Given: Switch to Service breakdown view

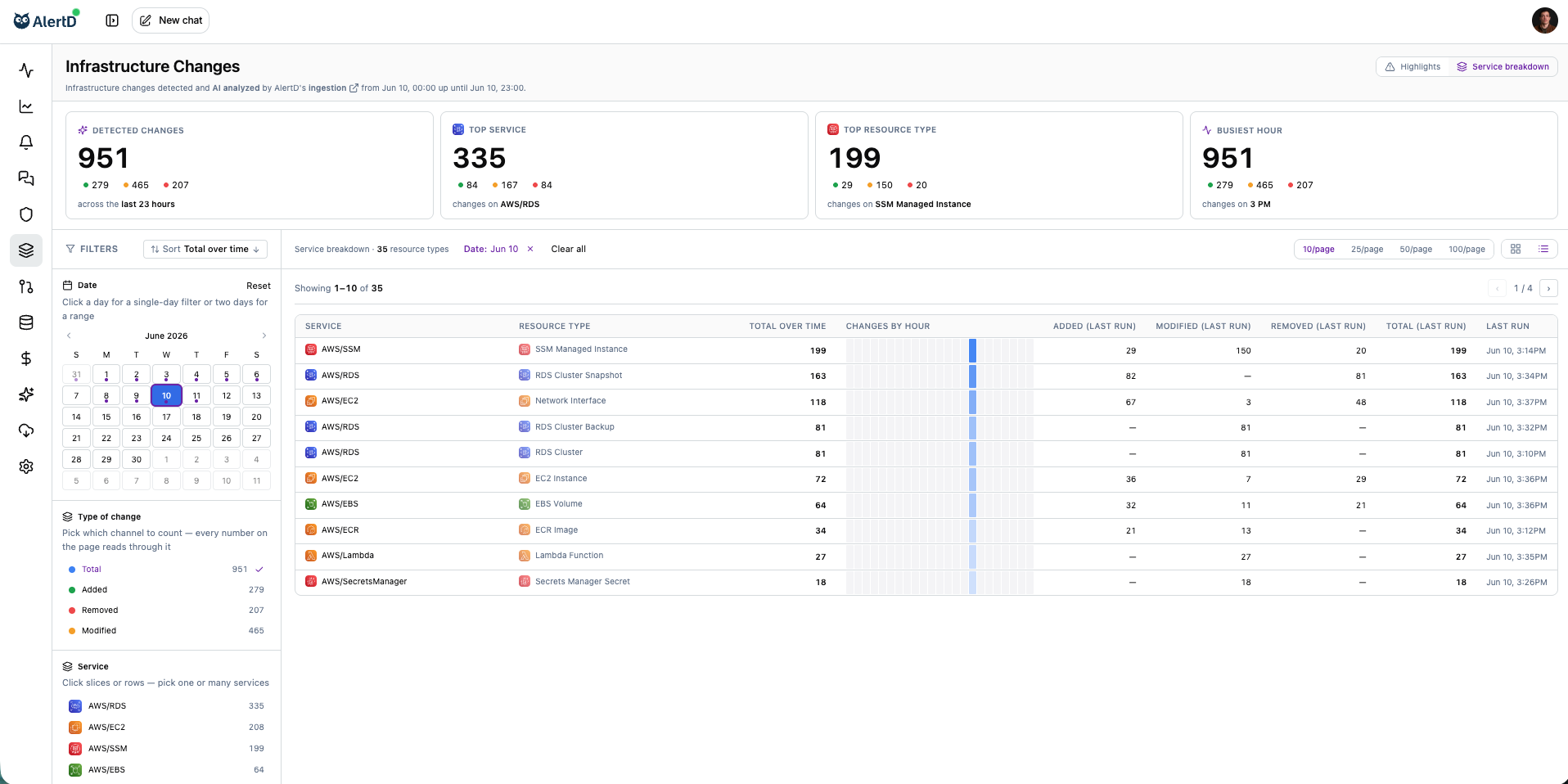Looking at the screenshot, I should tap(1503, 67).
